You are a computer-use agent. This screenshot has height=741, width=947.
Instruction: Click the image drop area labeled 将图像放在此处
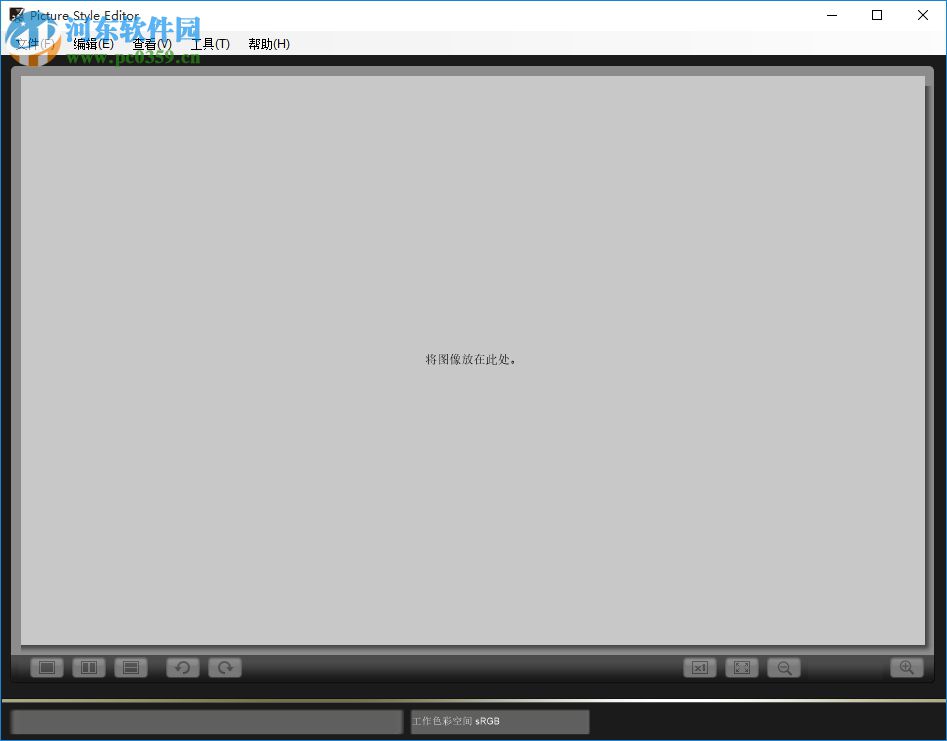click(470, 359)
